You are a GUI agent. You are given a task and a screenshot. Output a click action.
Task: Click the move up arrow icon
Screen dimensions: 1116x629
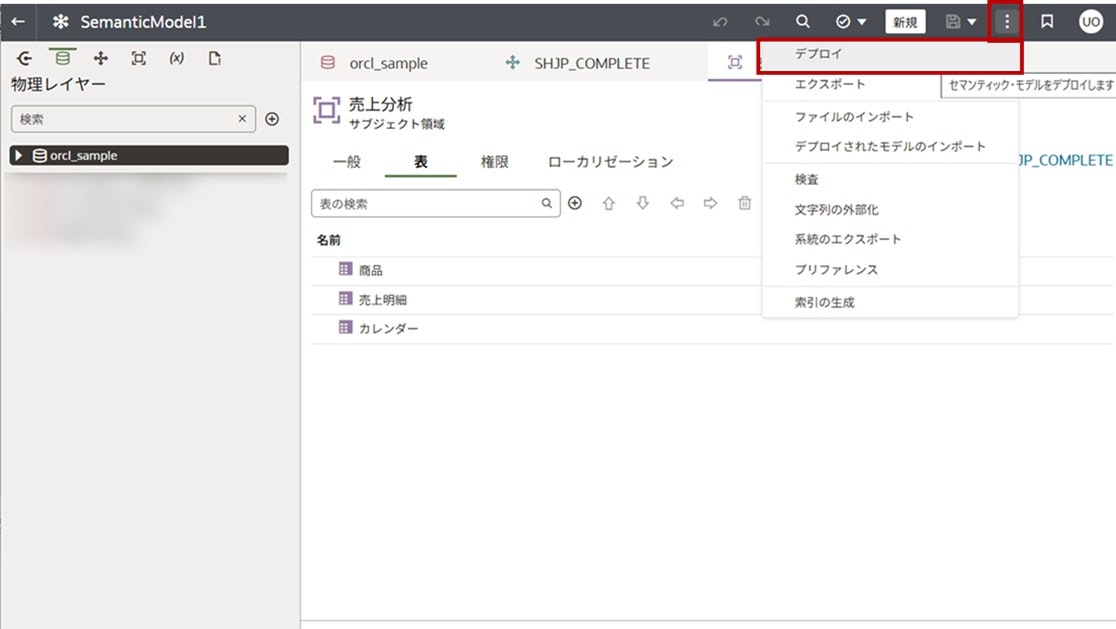coord(609,204)
